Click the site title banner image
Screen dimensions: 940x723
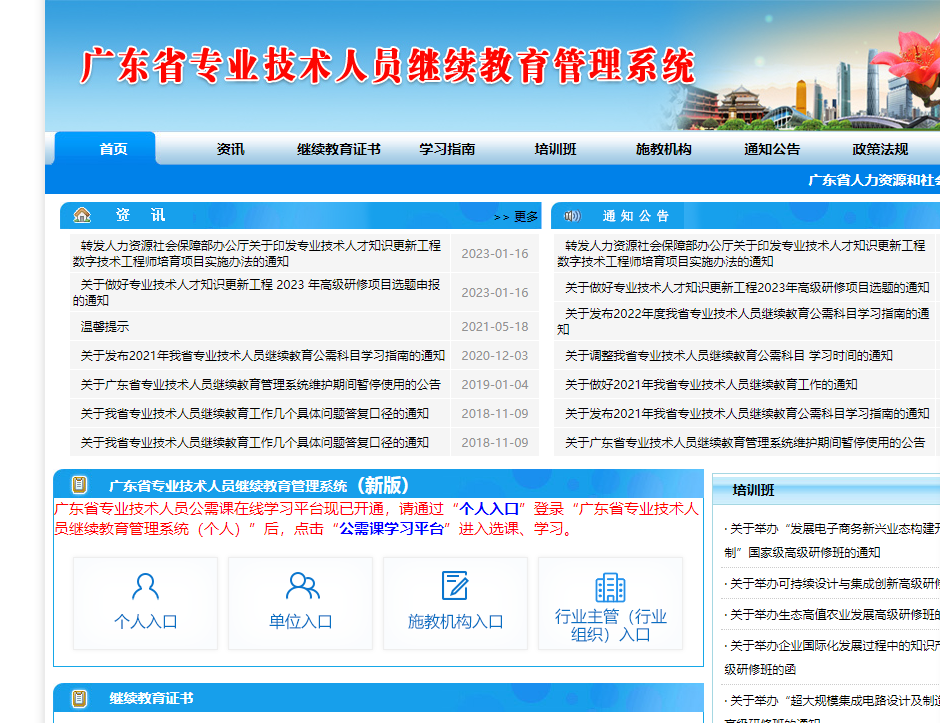point(387,65)
